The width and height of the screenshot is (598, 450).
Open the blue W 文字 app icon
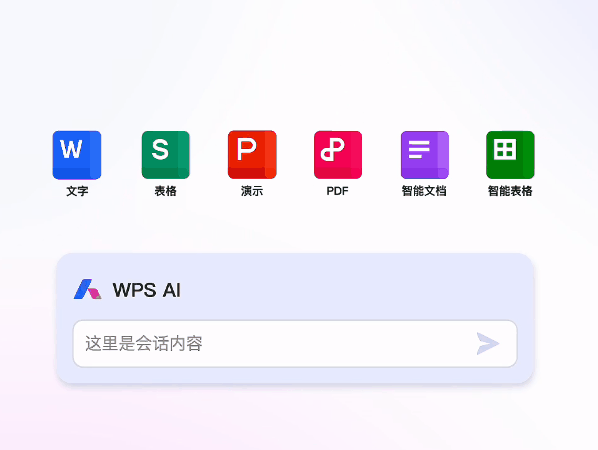[x=77, y=155]
